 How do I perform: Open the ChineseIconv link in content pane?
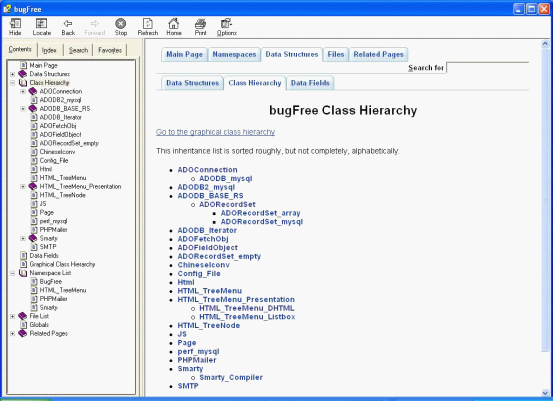203,265
